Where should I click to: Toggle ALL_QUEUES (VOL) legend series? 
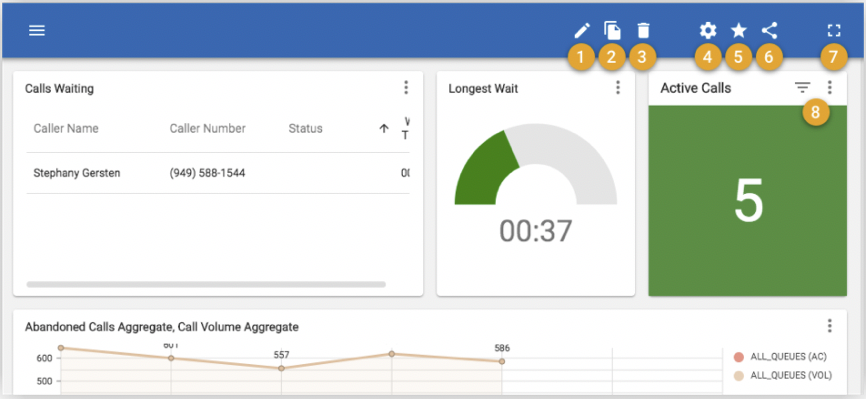tap(783, 376)
